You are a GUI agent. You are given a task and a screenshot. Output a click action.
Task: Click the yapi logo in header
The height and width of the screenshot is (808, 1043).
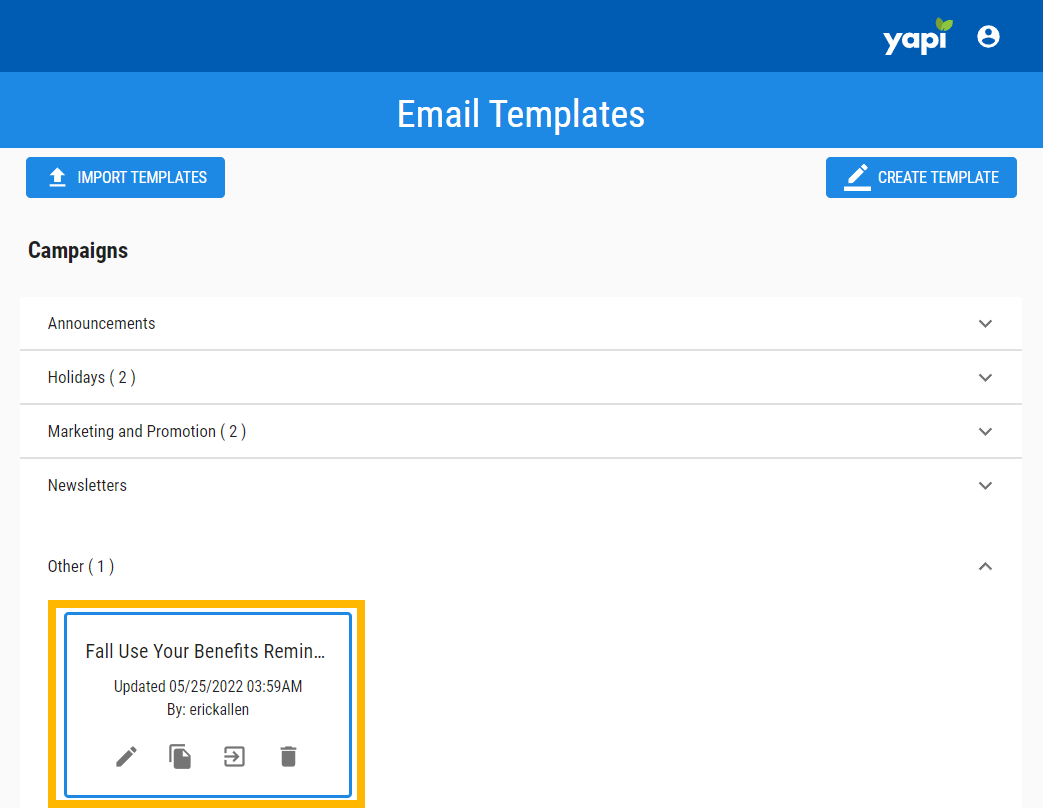click(917, 37)
